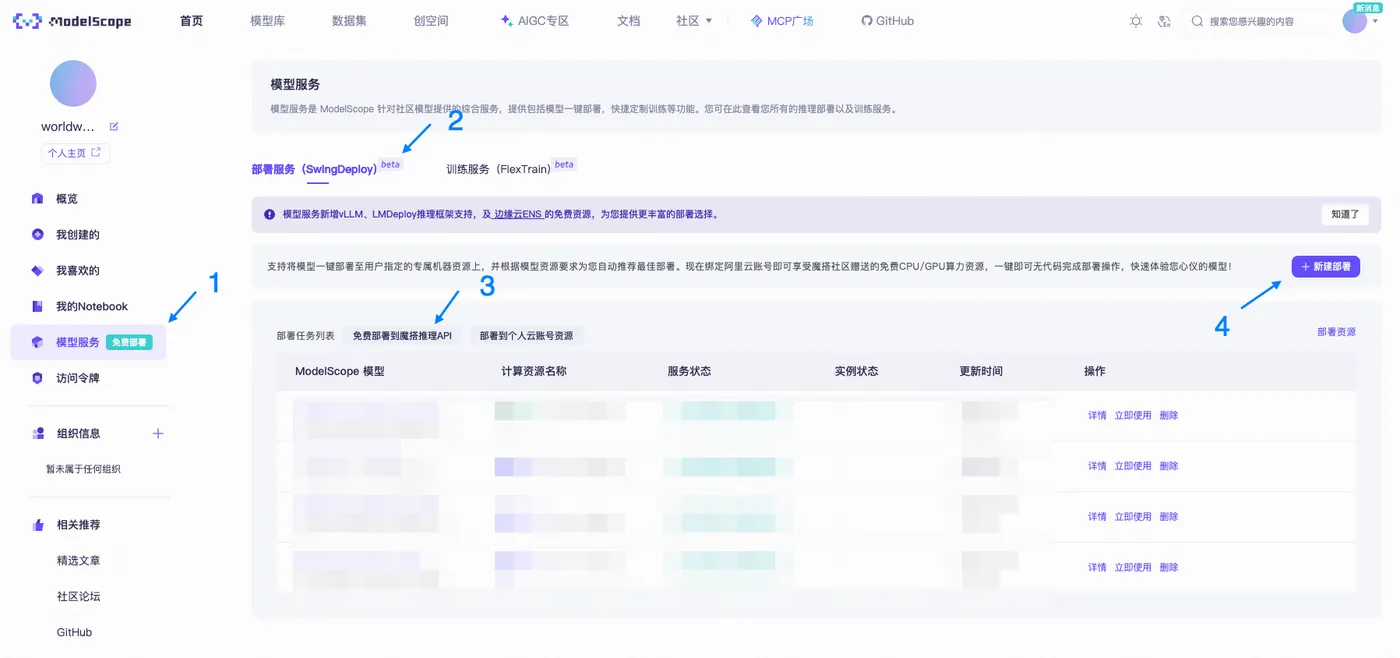
Task: Click the language switch icon in header
Action: [1164, 21]
